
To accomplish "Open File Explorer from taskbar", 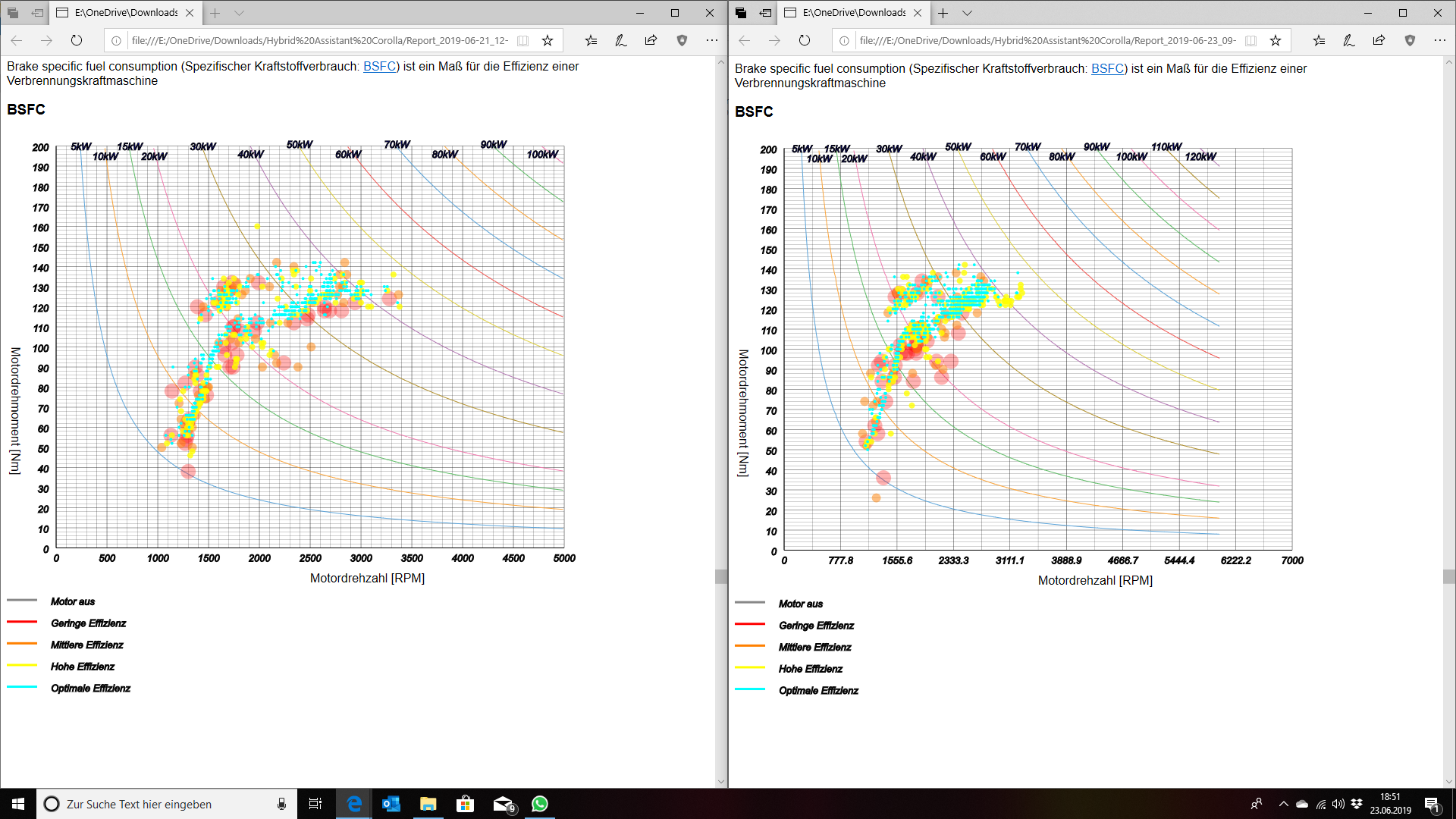I will click(x=428, y=804).
